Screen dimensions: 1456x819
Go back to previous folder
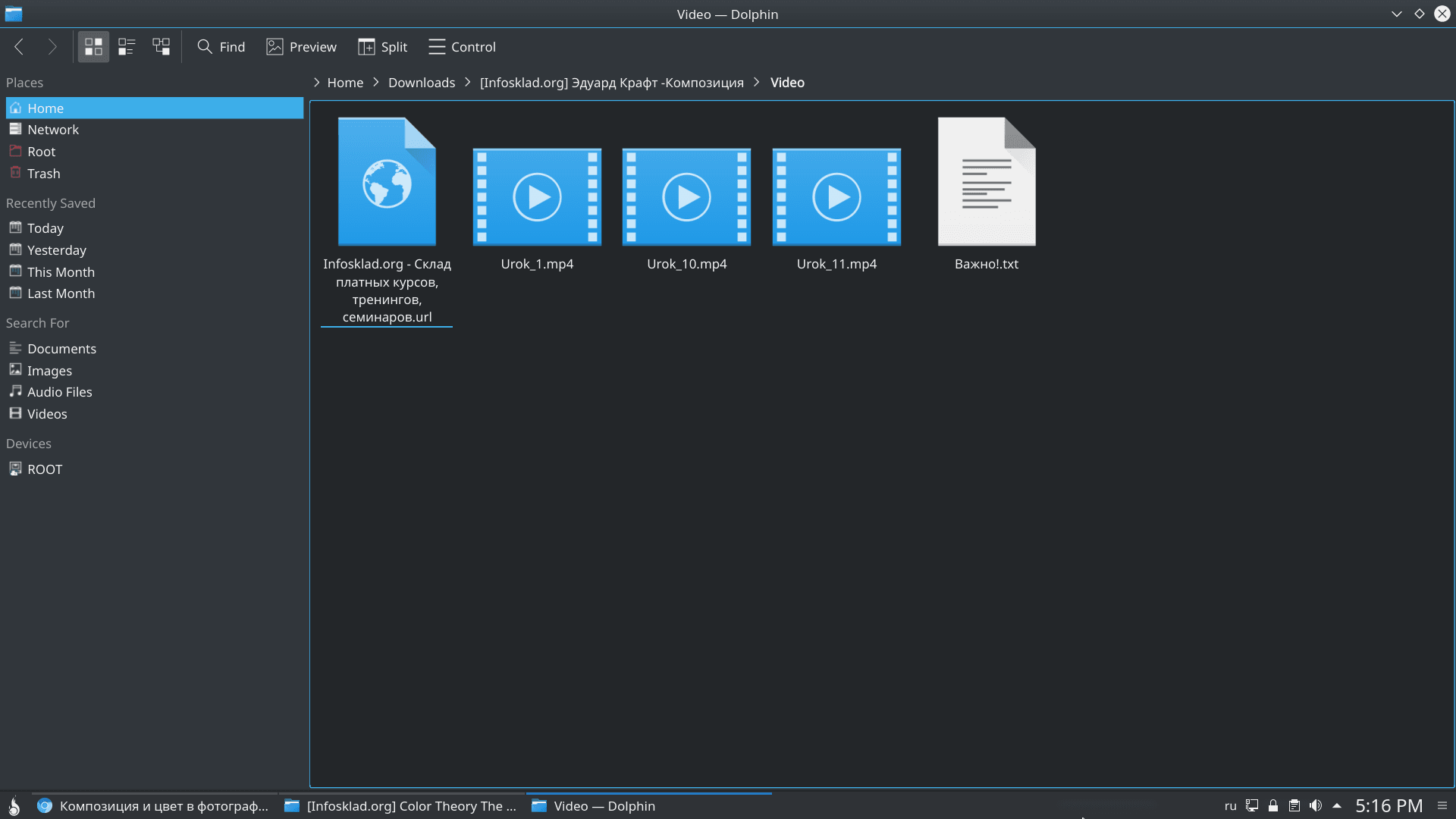[20, 47]
